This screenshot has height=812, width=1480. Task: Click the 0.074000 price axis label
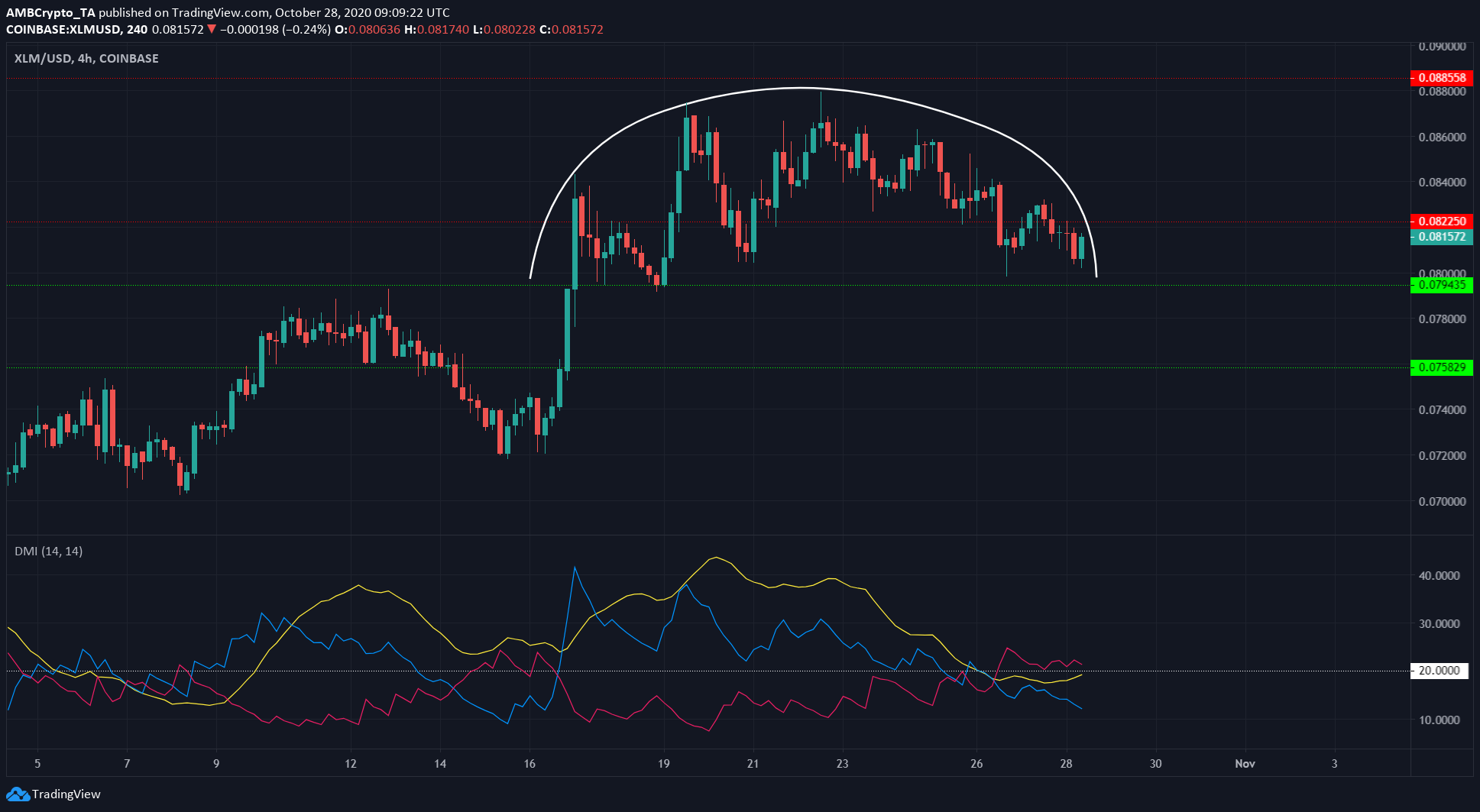click(1442, 410)
